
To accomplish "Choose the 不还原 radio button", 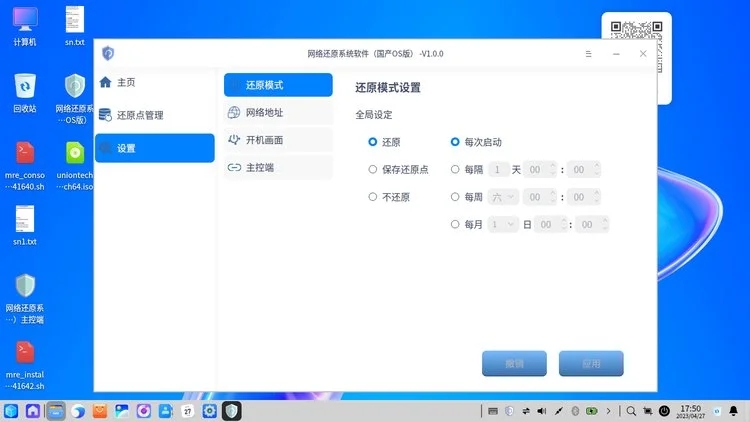I will 373,197.
